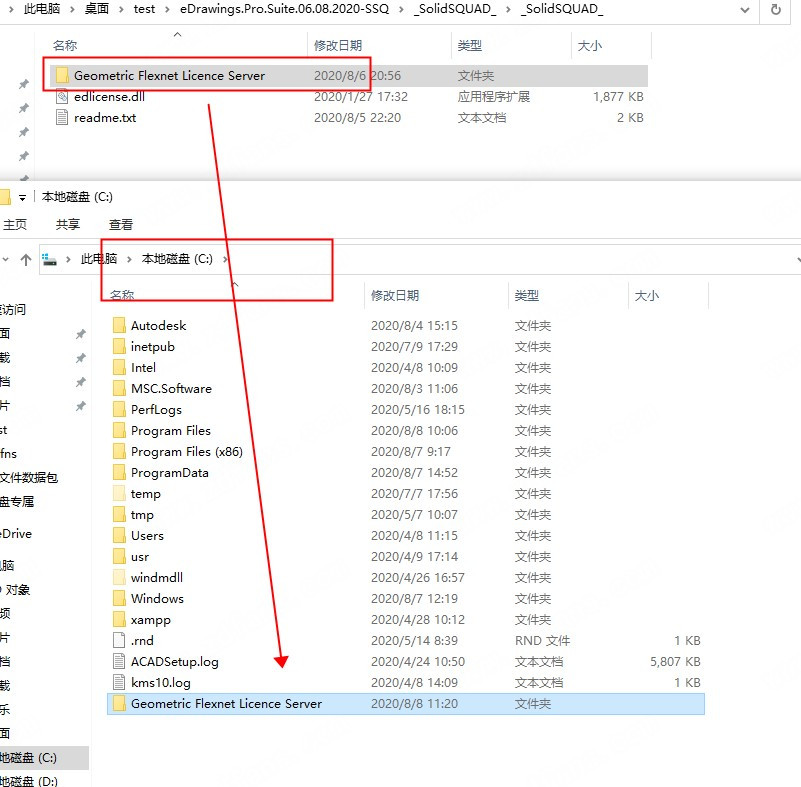Expand chevron after 本地磁盘 (C:) breadcrumb
Image resolution: width=801 pixels, height=787 pixels.
[x=225, y=259]
